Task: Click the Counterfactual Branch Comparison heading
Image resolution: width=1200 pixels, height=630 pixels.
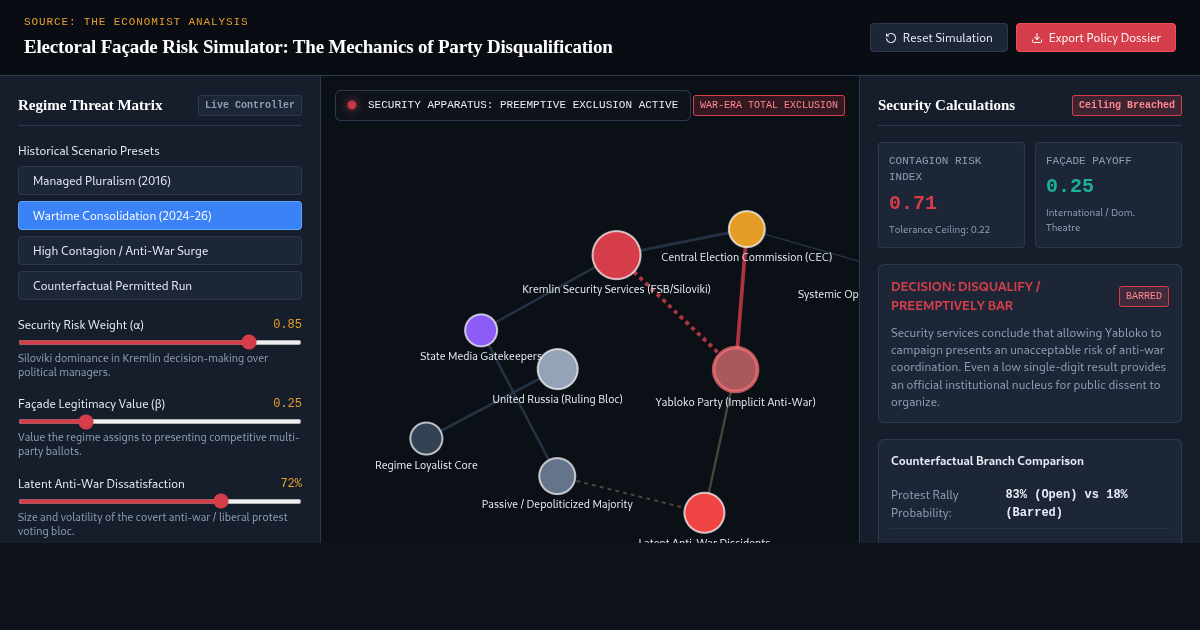Action: tap(987, 461)
